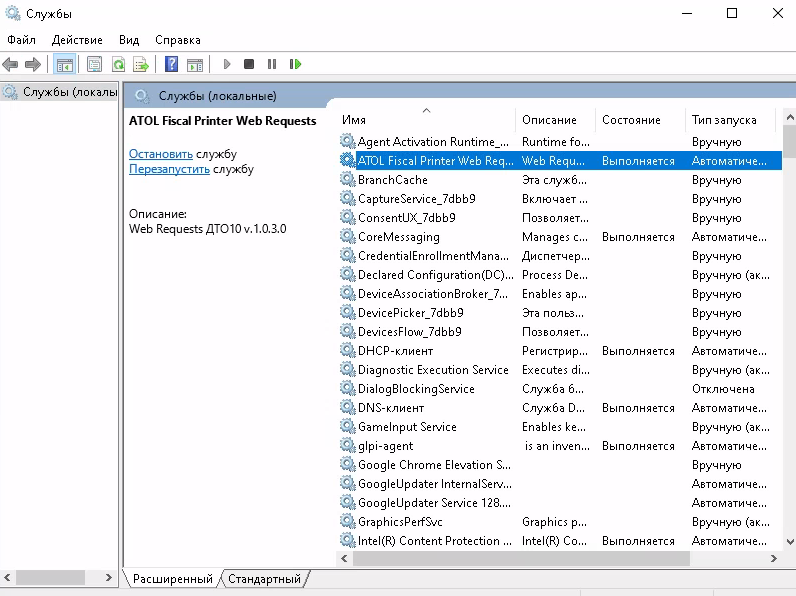The height and width of the screenshot is (596, 796).
Task: Open the Файл menu
Action: point(21,40)
